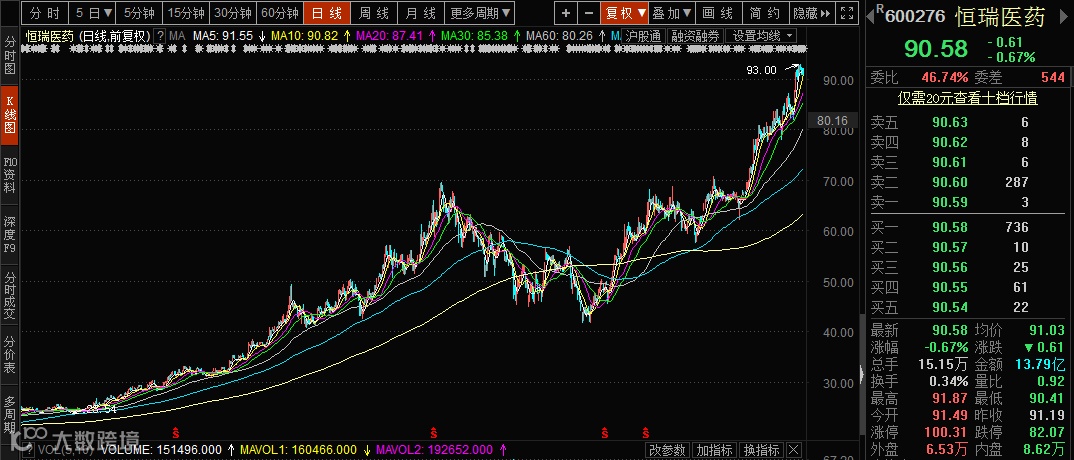Open 多周期 sidebar tab

pos(10,414)
